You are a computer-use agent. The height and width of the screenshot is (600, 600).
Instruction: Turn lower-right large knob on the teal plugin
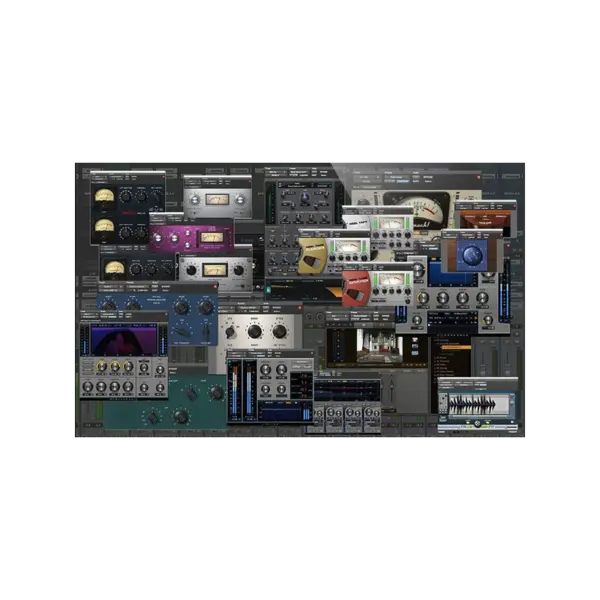pyautogui.click(x=181, y=417)
